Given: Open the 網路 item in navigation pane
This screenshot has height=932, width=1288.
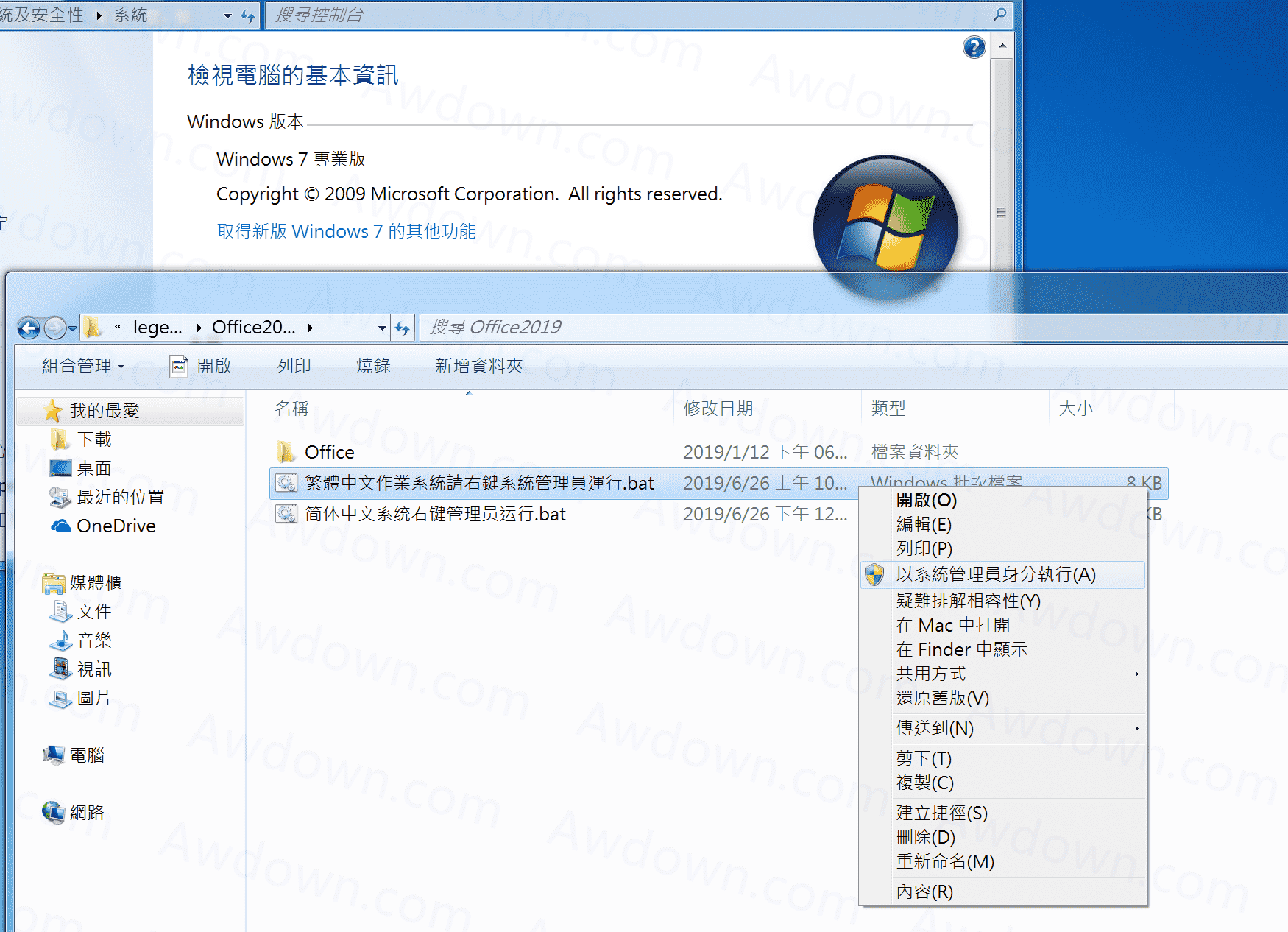Looking at the screenshot, I should [x=86, y=813].
